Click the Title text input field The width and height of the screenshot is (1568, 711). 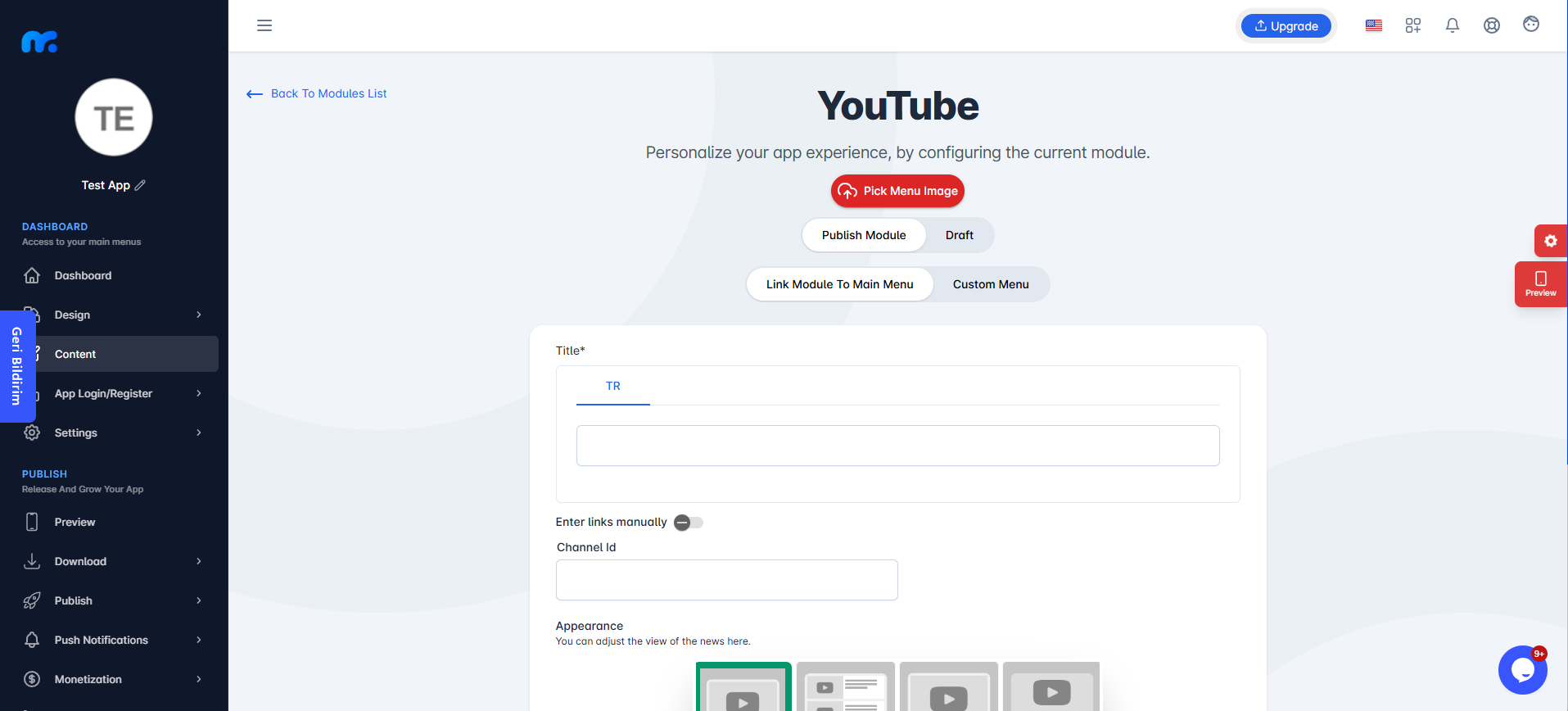point(897,446)
